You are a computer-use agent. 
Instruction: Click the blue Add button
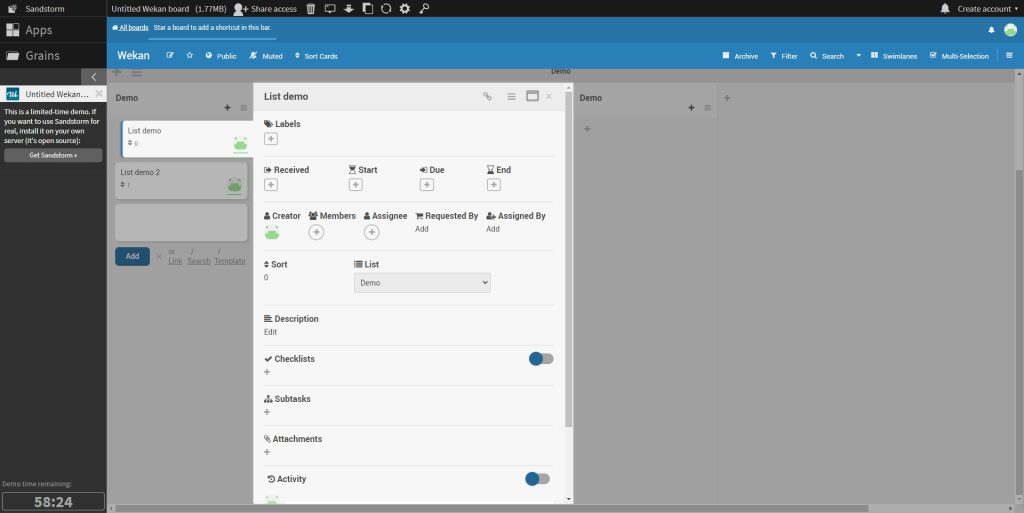pos(132,257)
